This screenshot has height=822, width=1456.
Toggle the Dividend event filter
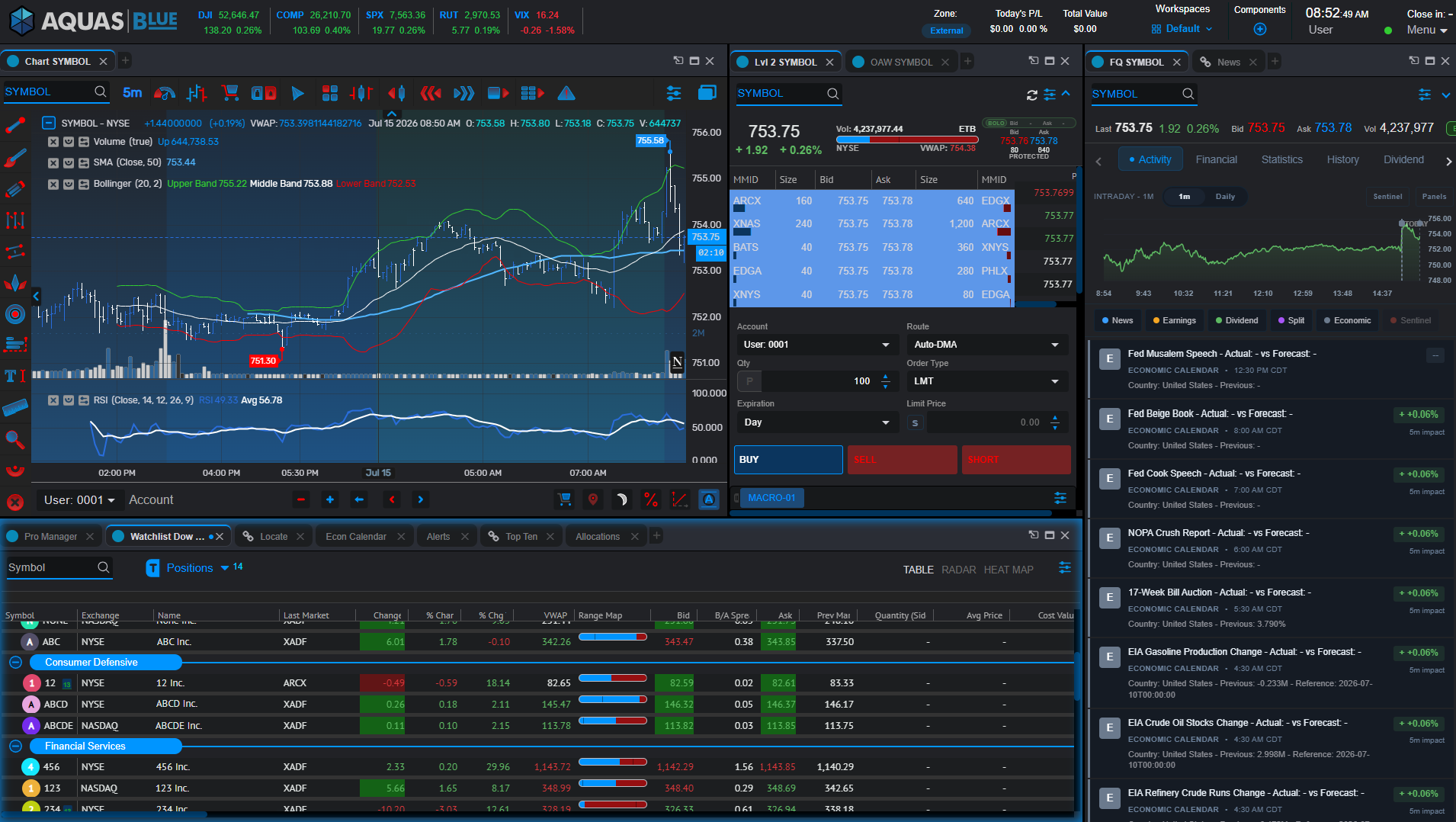tap(1237, 320)
